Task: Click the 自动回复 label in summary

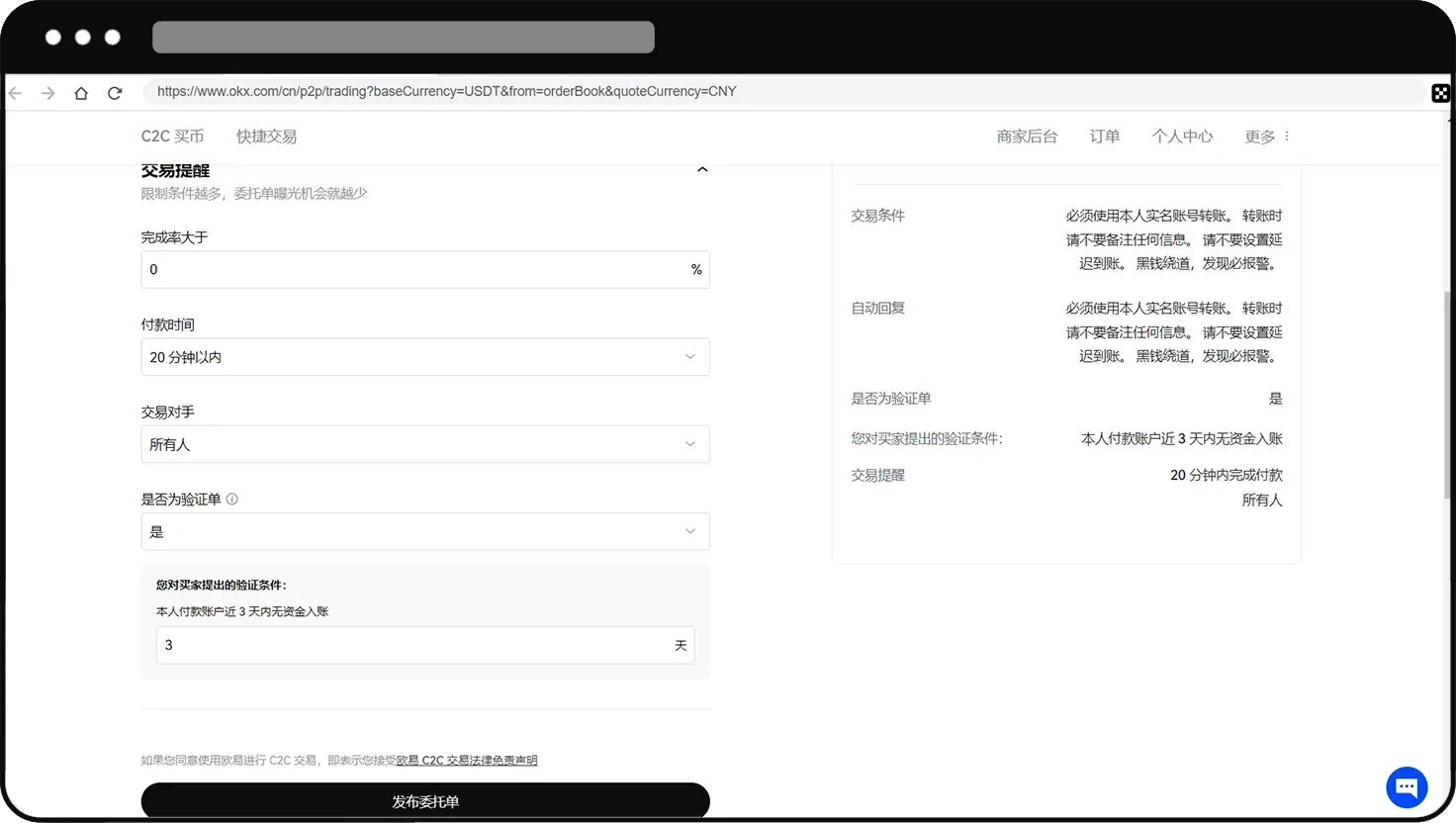Action: 878,308
